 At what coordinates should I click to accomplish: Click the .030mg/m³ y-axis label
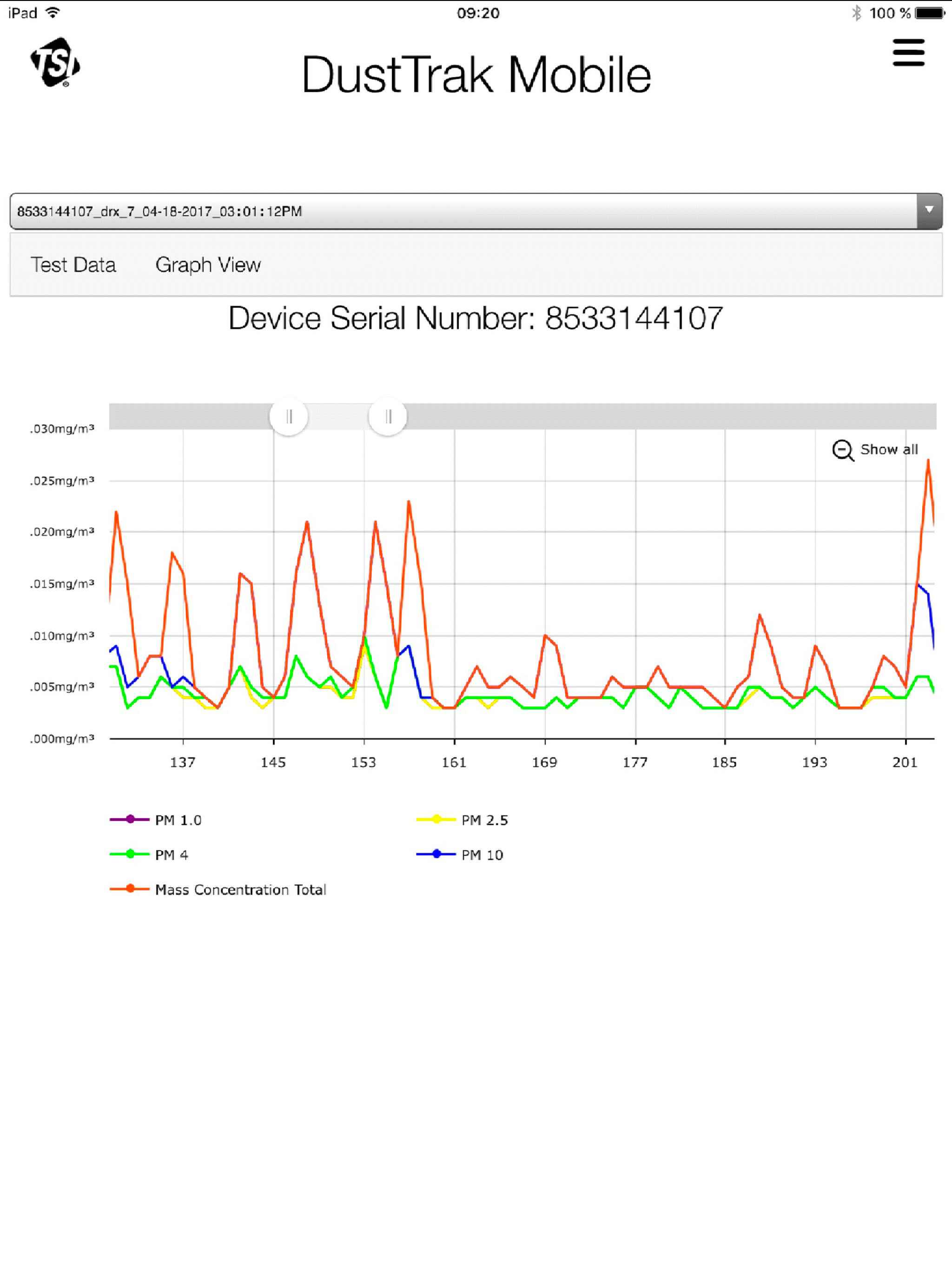click(x=62, y=429)
